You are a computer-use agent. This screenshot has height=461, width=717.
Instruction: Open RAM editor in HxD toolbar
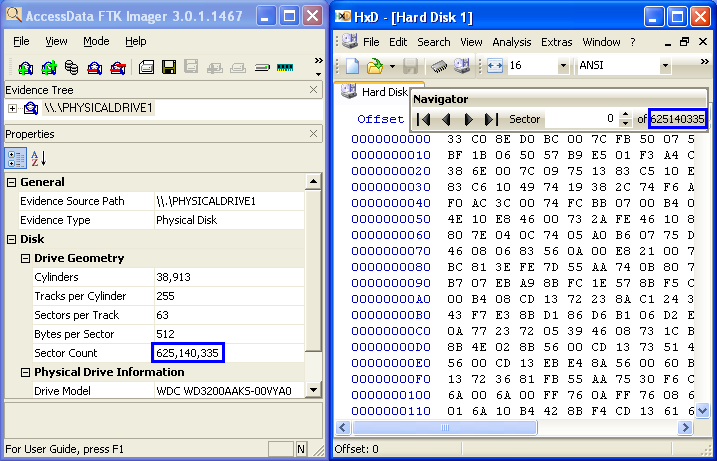[438, 66]
